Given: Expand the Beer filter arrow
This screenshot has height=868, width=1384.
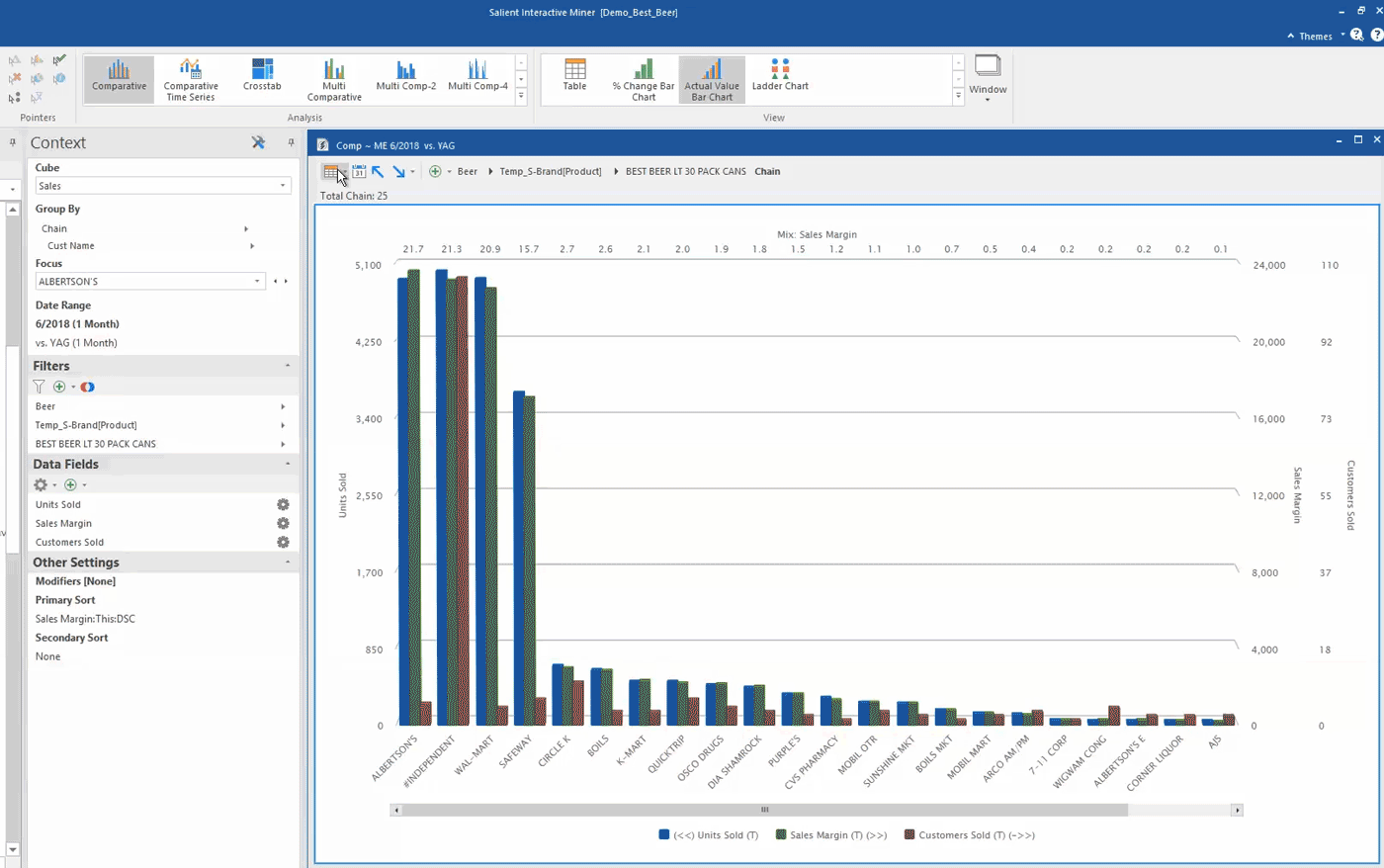Looking at the screenshot, I should [x=283, y=406].
